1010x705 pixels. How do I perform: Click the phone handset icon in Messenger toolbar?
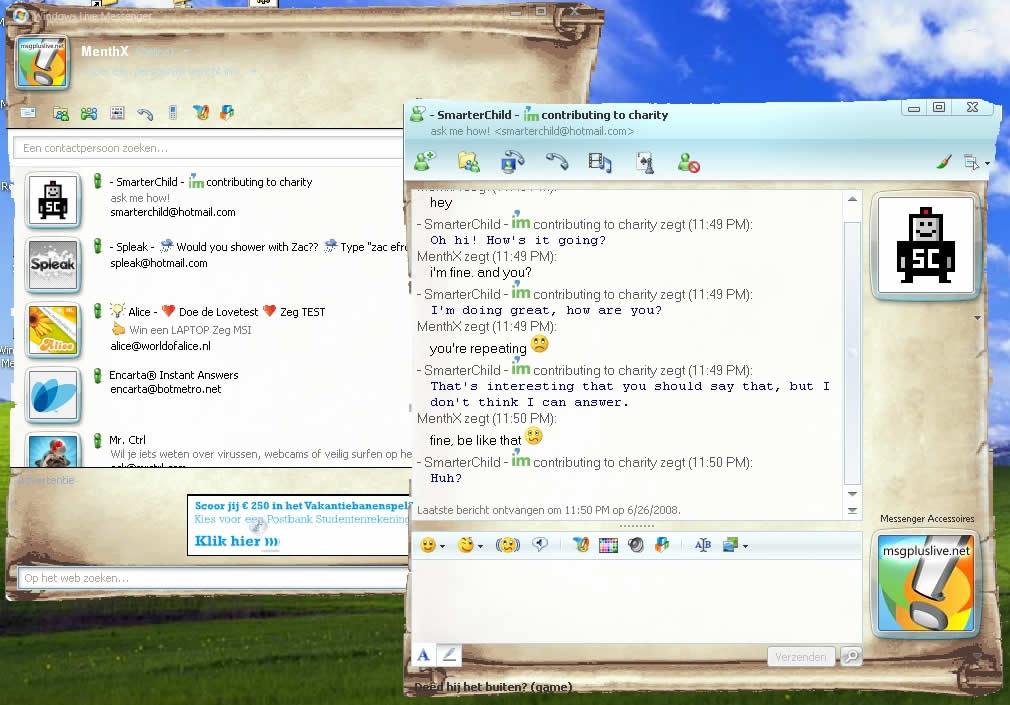coord(145,114)
